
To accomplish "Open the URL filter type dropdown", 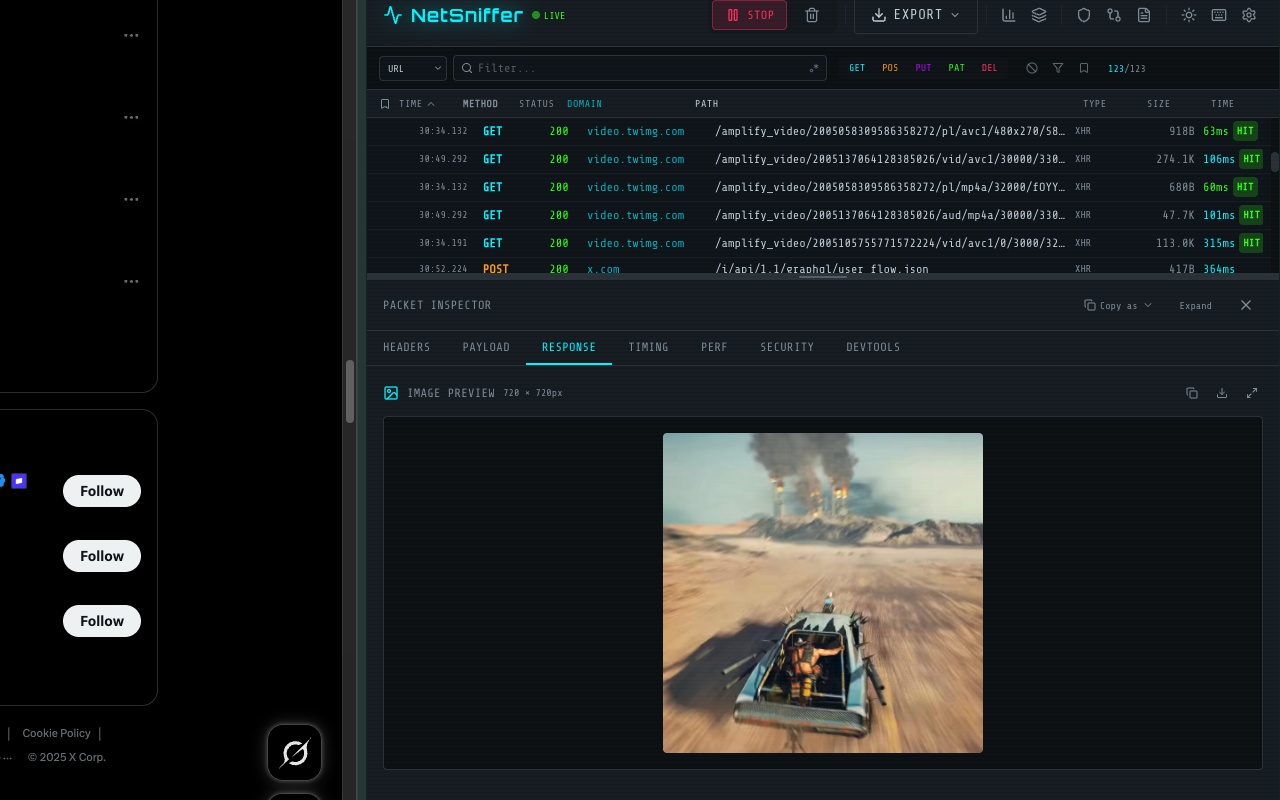I will click(x=413, y=68).
